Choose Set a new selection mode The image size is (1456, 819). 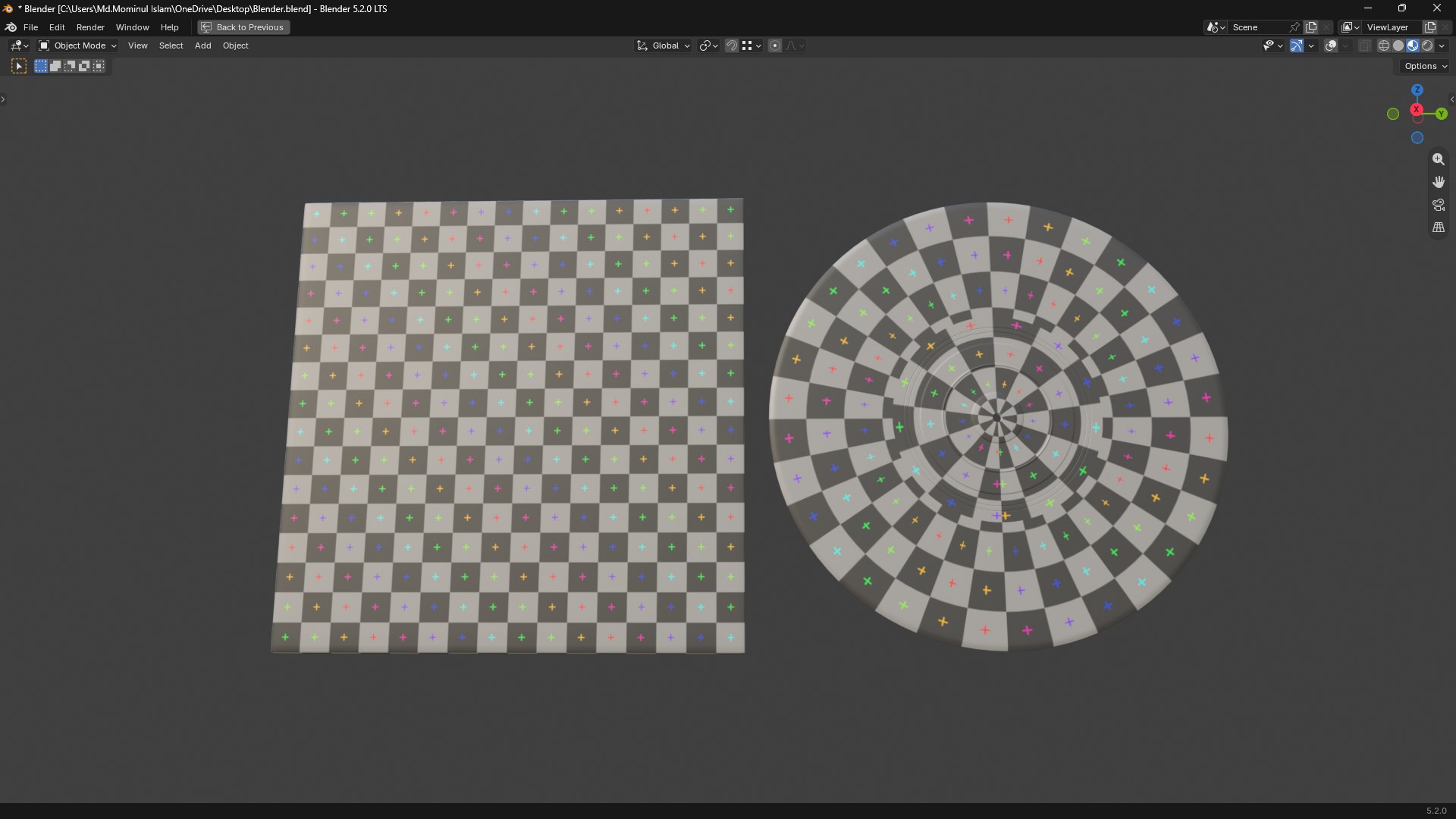(41, 67)
